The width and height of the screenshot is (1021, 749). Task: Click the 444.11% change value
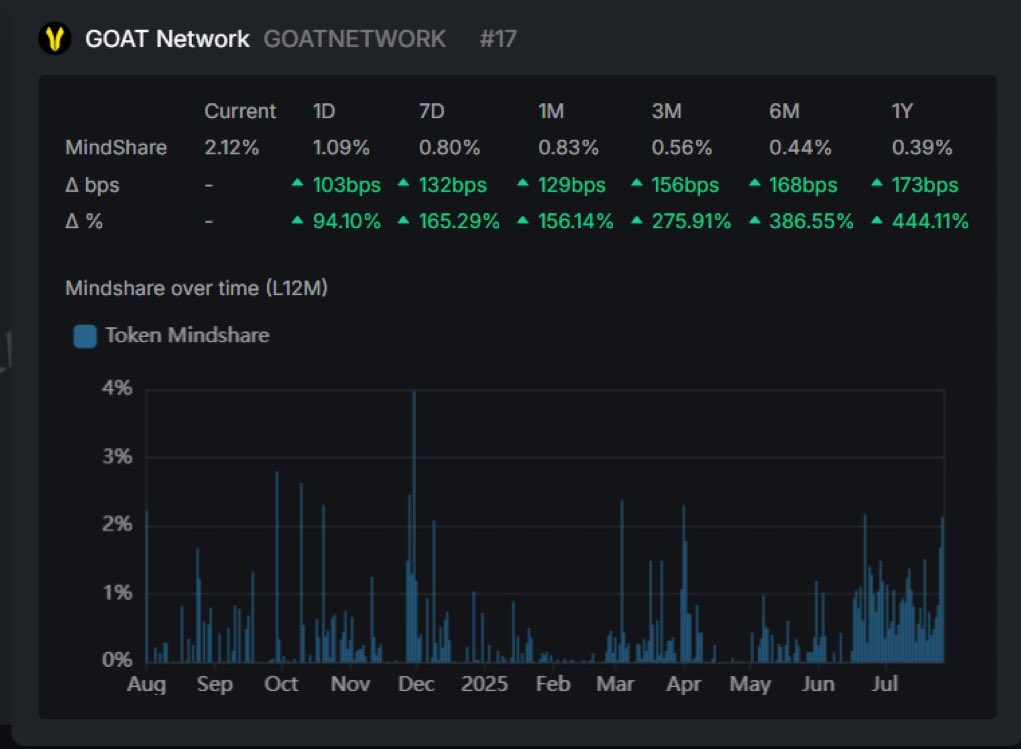pyautogui.click(x=930, y=221)
